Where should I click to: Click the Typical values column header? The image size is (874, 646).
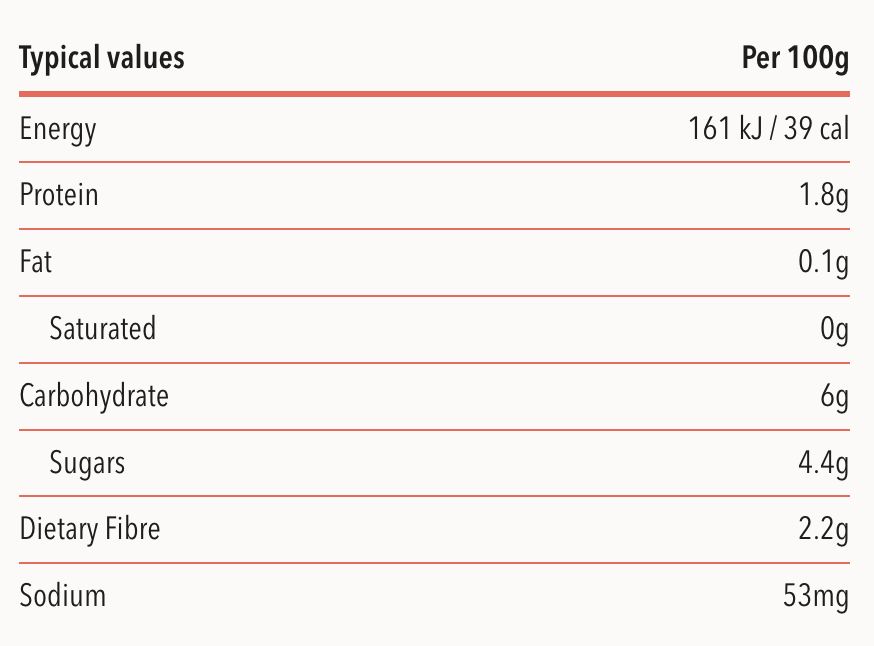[102, 59]
